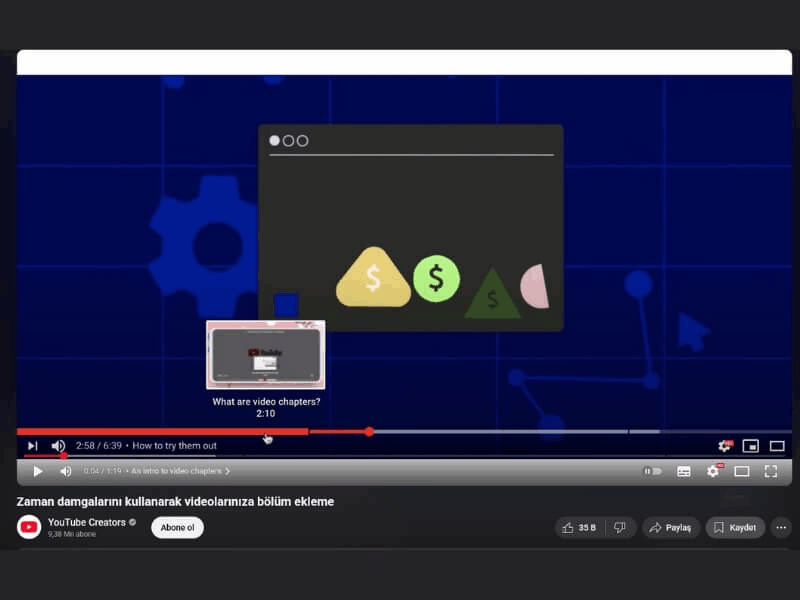Click the next video icon in the upper bar
Screen dimensions: 800x600
pyautogui.click(x=32, y=446)
